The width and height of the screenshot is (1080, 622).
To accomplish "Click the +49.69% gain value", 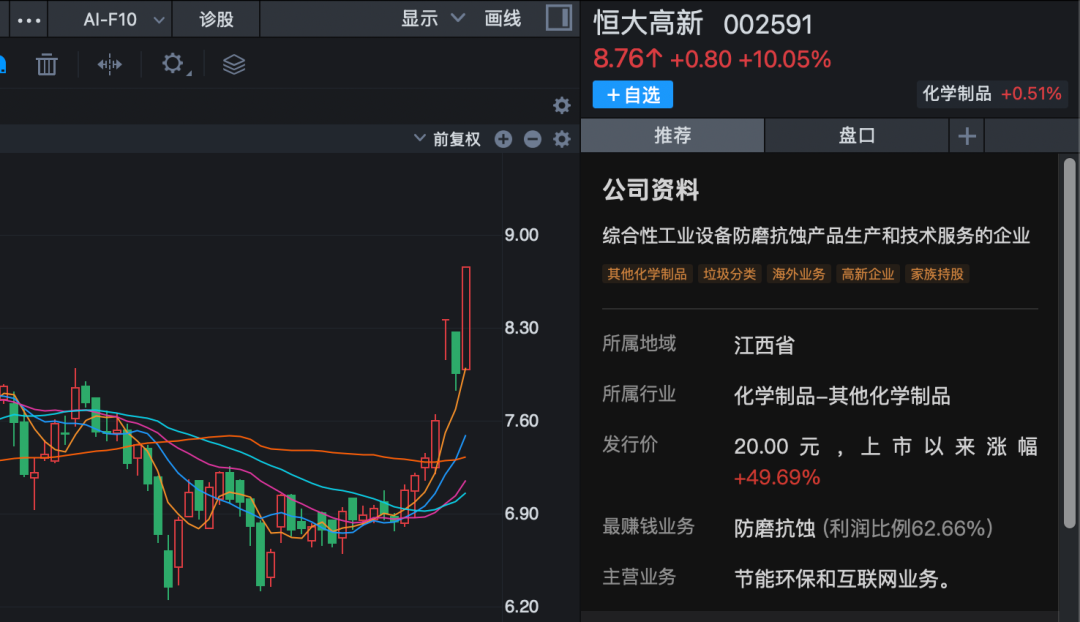I will [x=777, y=477].
